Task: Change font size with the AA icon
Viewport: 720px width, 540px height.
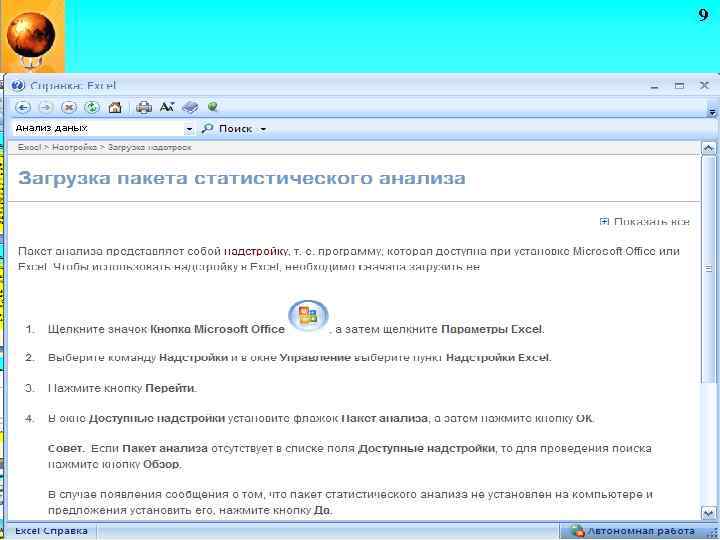Action: [x=167, y=107]
